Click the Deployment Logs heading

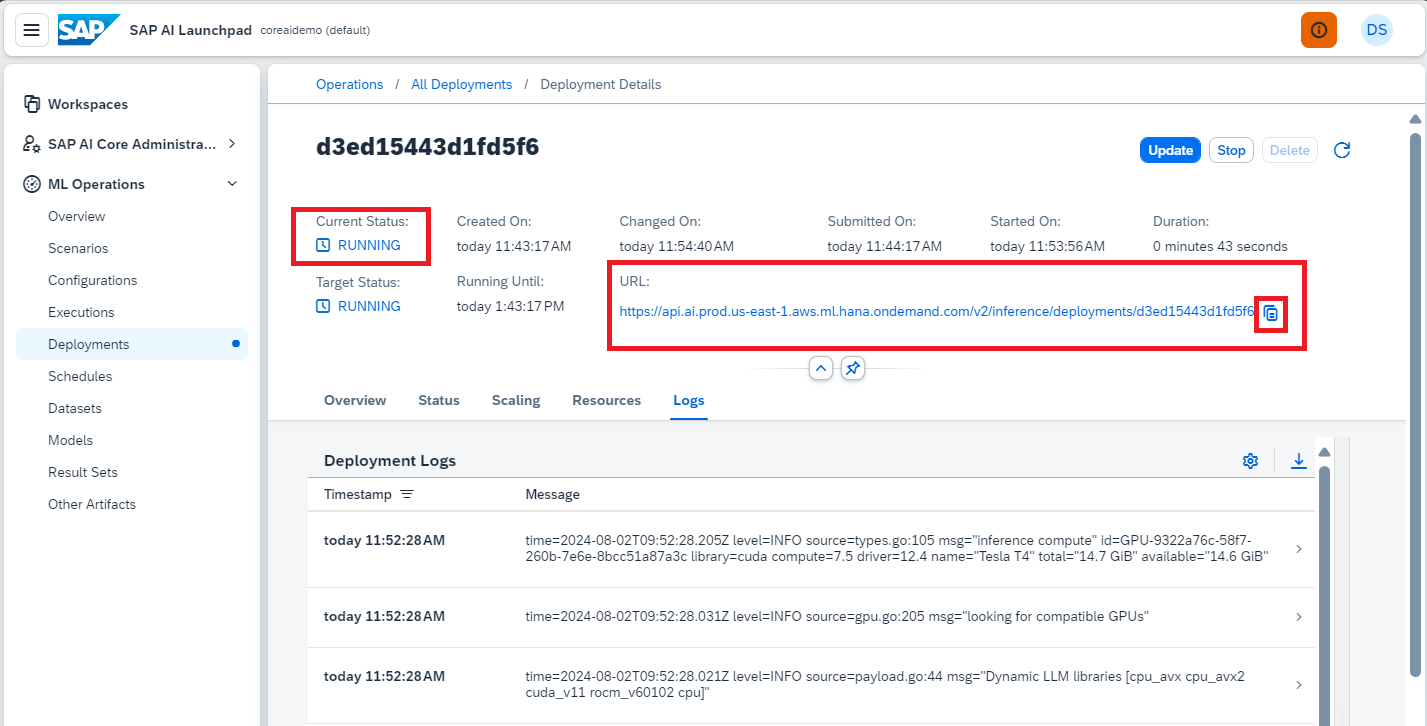[x=390, y=461]
